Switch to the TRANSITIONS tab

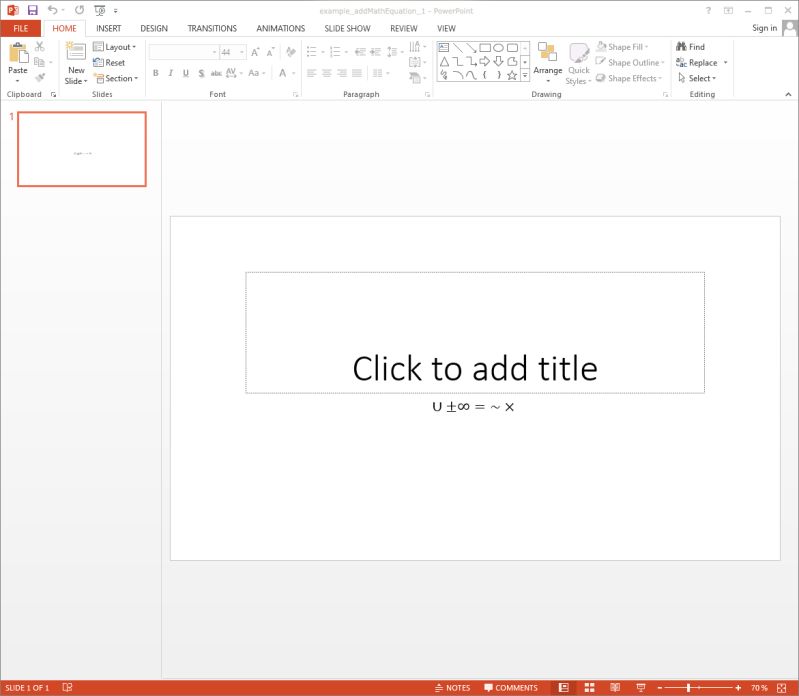coord(212,29)
